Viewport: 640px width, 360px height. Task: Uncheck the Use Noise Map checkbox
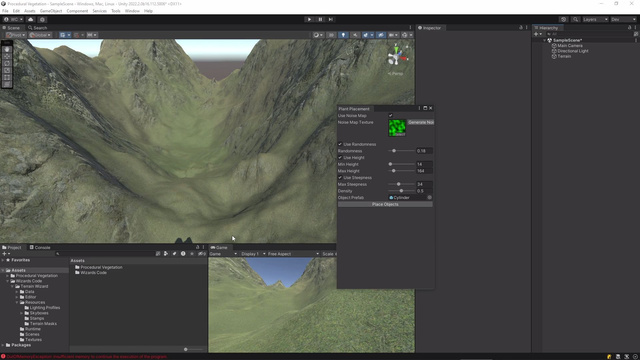coord(391,116)
